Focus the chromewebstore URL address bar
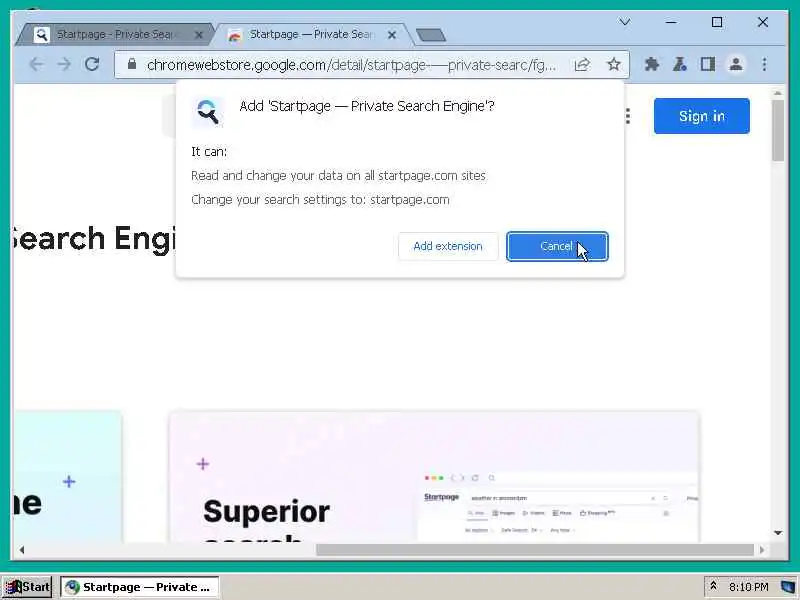This screenshot has width=800, height=600. pyautogui.click(x=351, y=65)
